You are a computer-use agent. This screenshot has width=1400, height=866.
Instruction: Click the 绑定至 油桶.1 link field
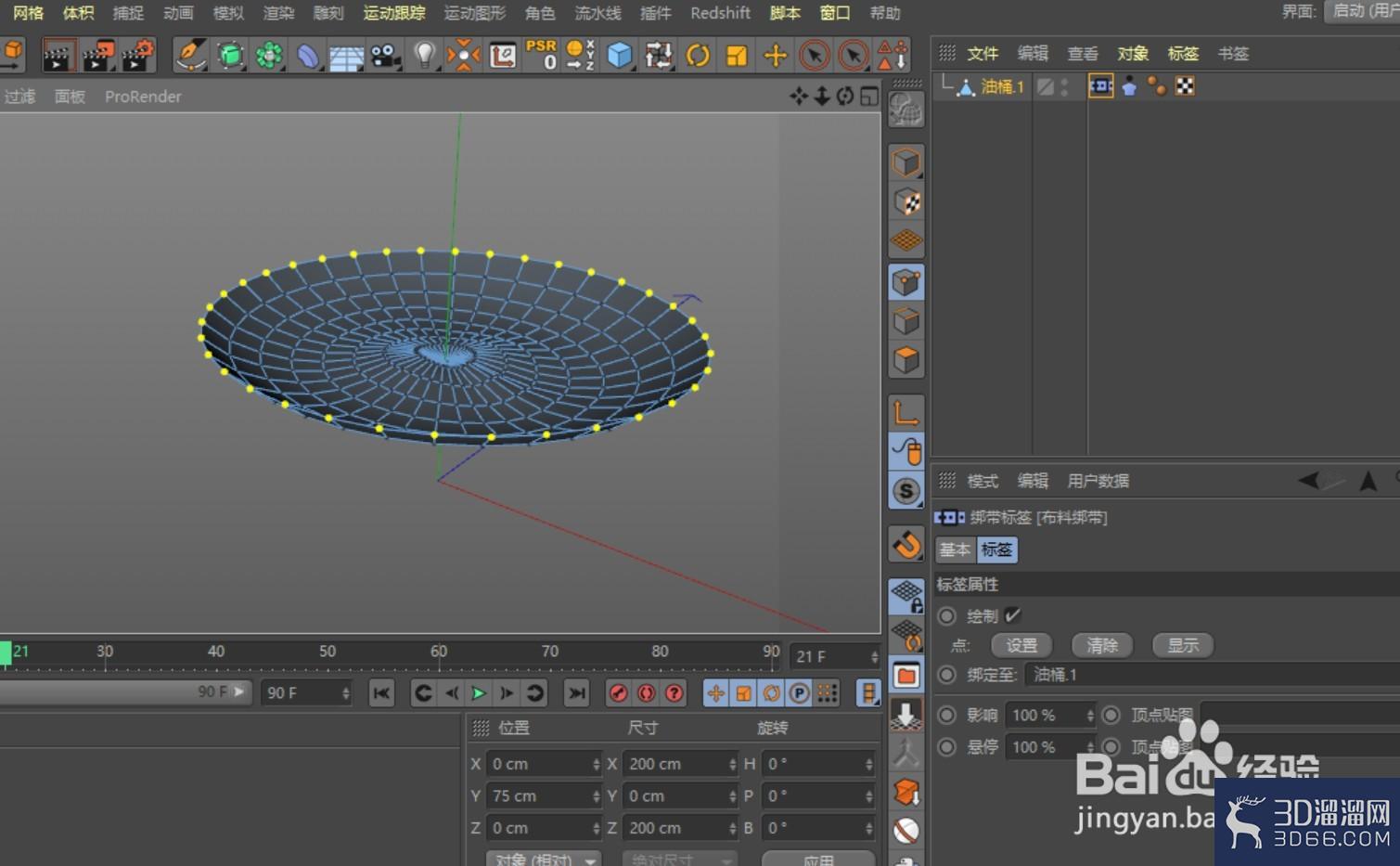[x=1212, y=675]
